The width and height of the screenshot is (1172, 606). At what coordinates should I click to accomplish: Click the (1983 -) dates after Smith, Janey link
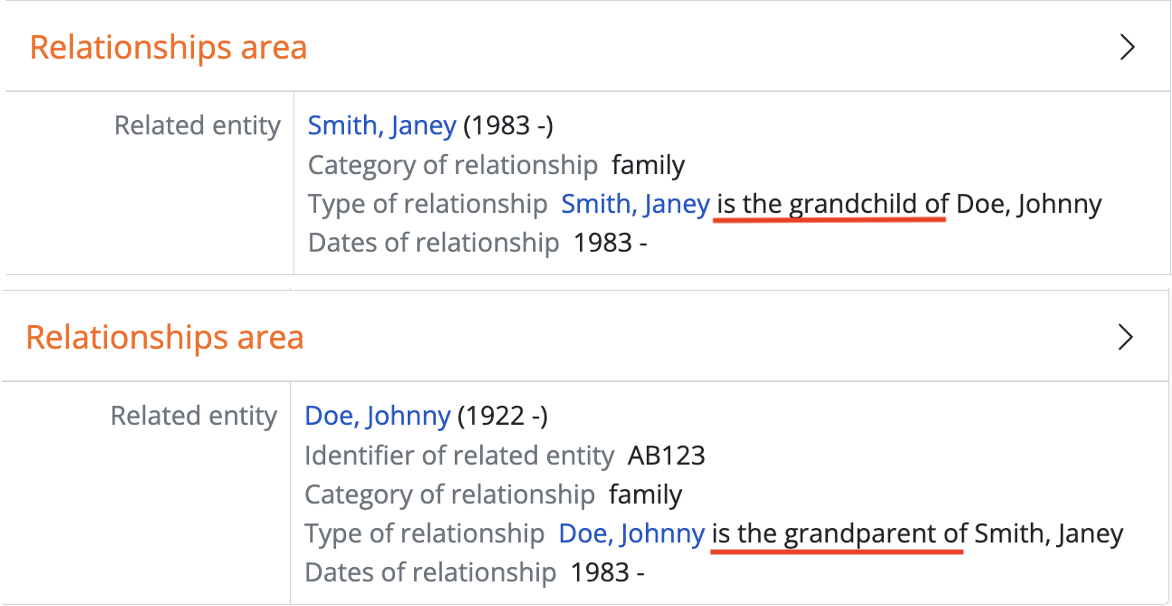[x=508, y=126]
